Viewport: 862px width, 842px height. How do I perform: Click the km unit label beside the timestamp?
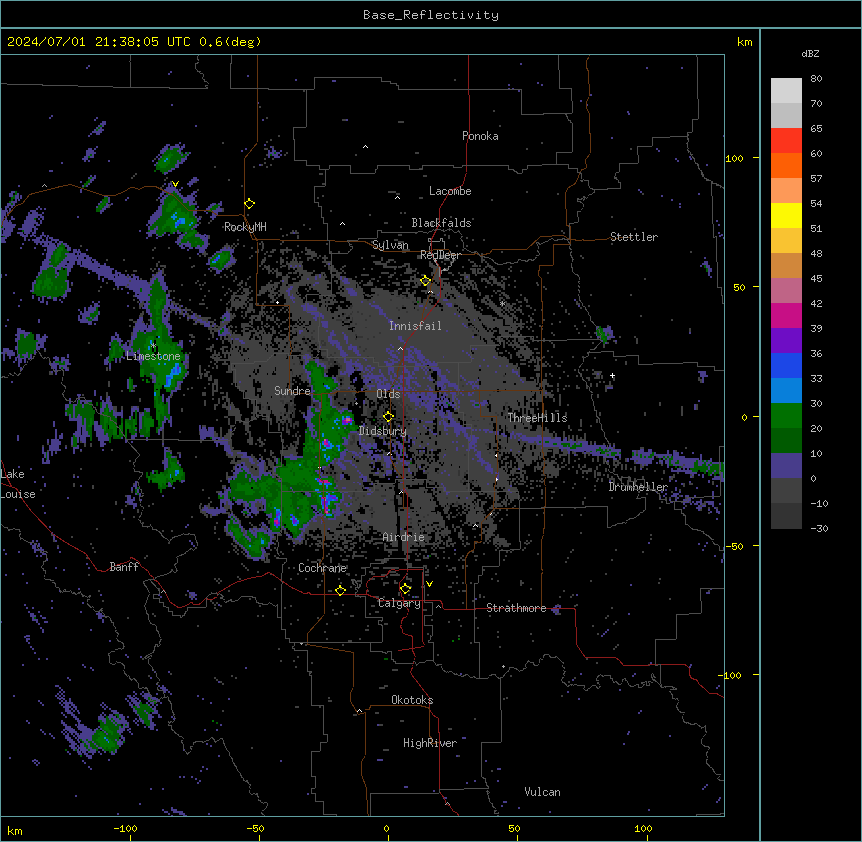(745, 42)
